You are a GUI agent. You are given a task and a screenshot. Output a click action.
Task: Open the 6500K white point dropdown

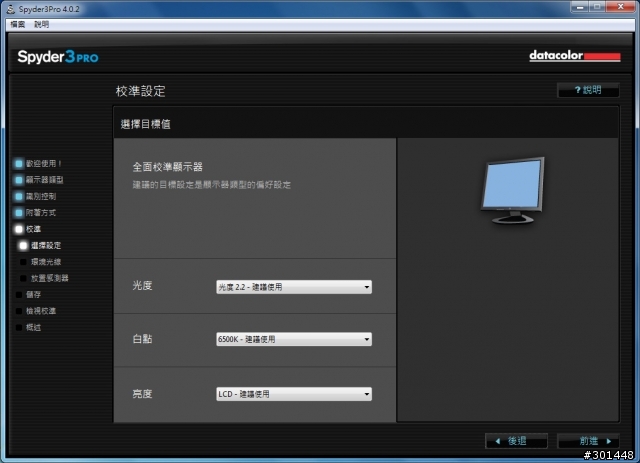294,339
